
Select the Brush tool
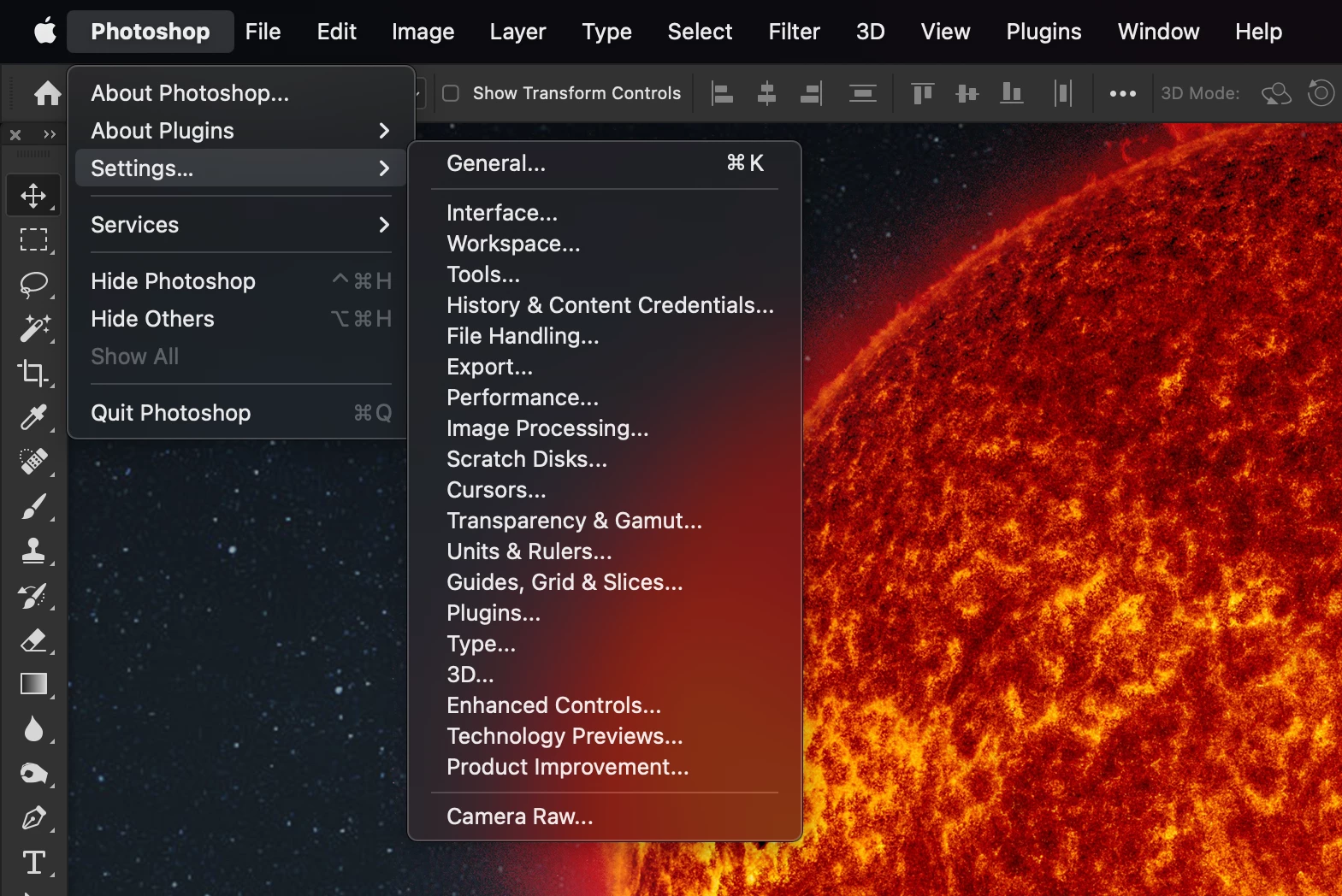(33, 506)
